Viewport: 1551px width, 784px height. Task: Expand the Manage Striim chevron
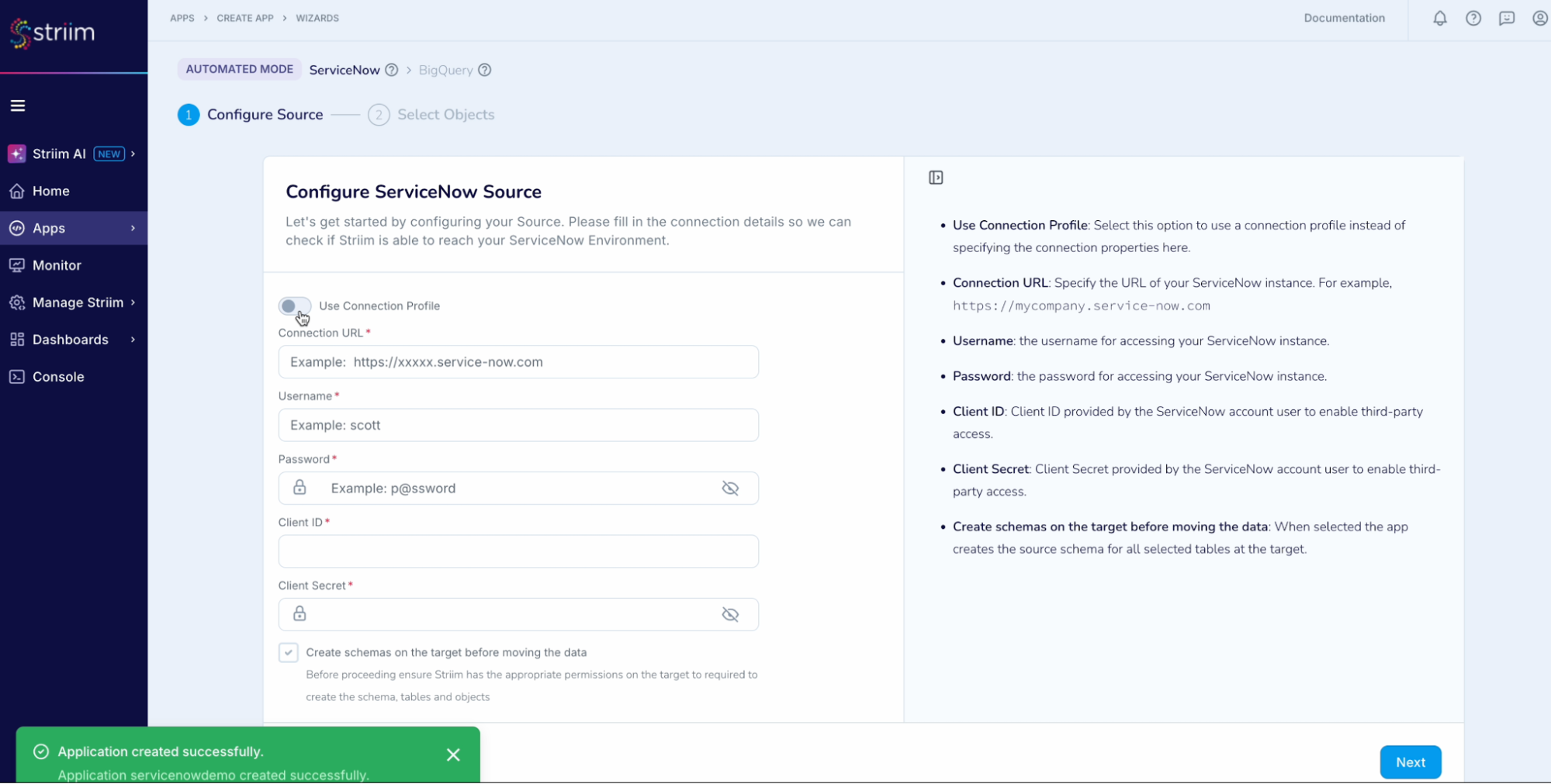pos(133,302)
